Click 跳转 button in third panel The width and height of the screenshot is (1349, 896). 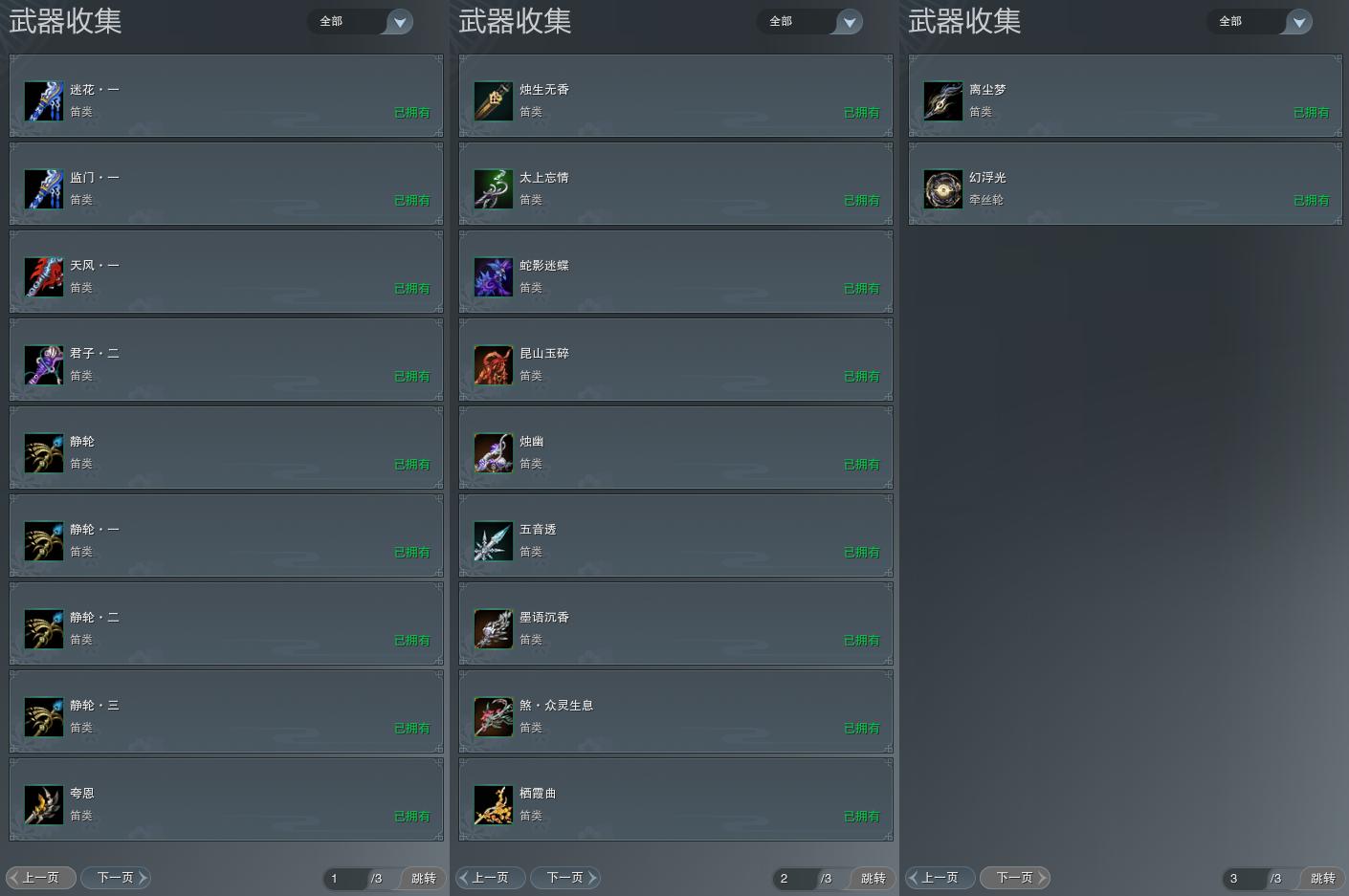(1322, 878)
